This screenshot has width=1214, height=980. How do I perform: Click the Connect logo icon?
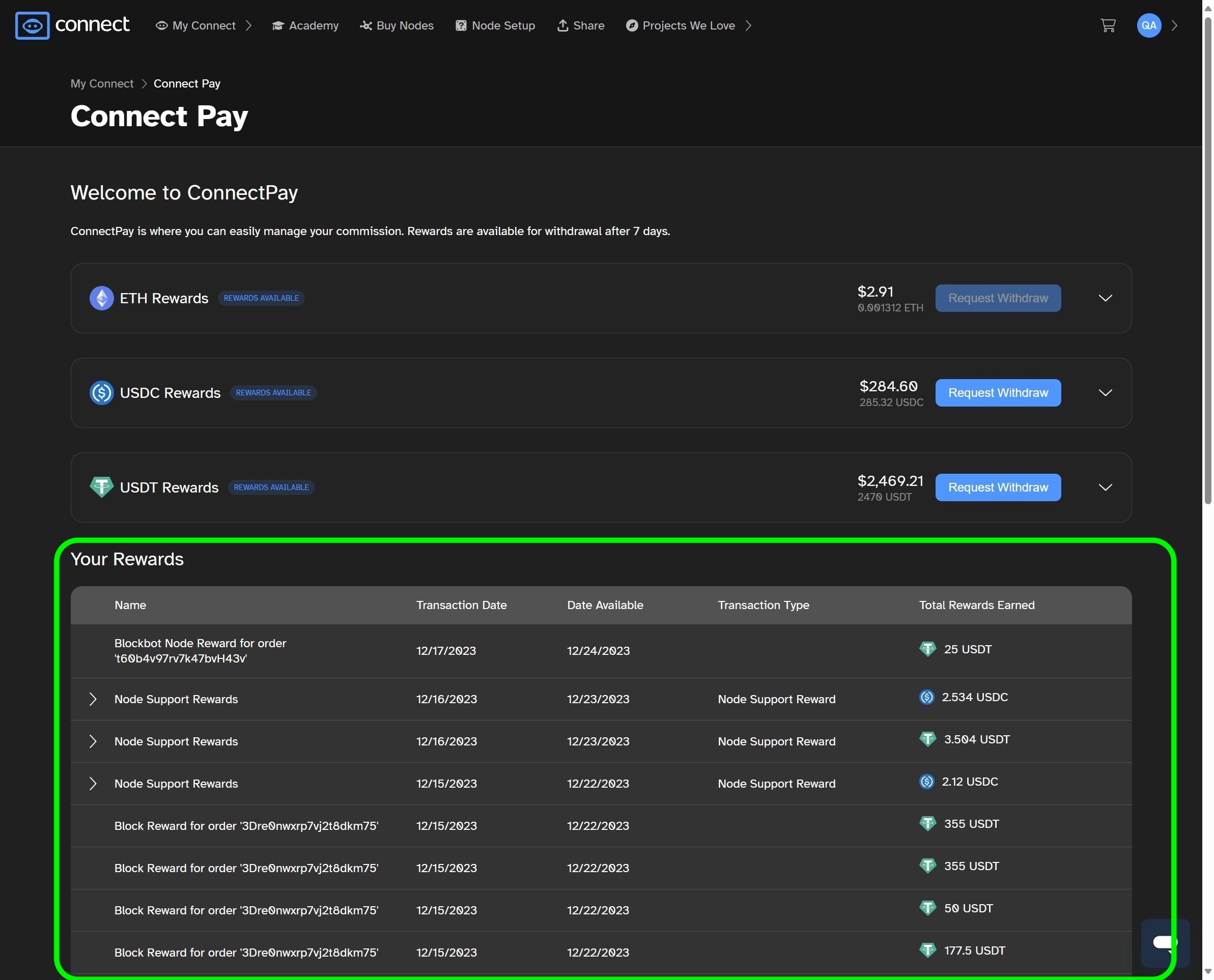[x=32, y=25]
